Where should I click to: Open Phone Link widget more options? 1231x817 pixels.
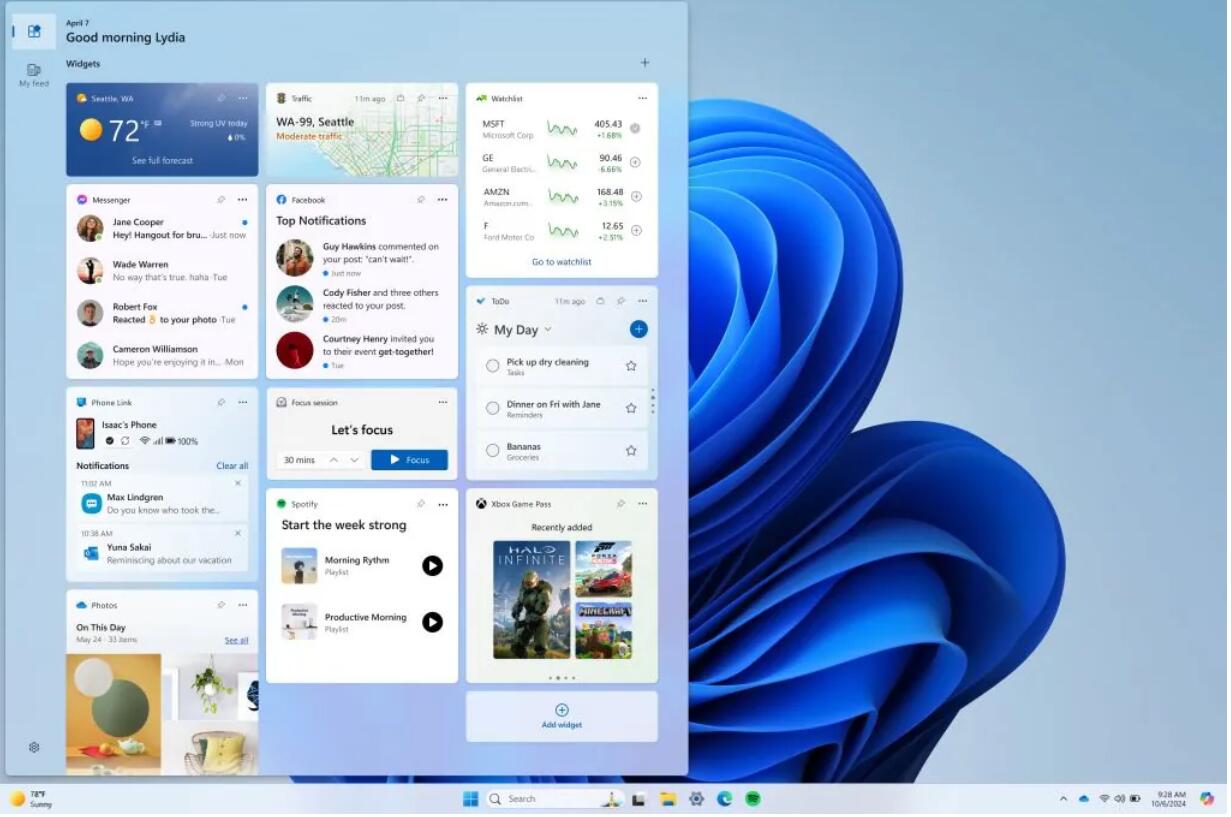243,403
